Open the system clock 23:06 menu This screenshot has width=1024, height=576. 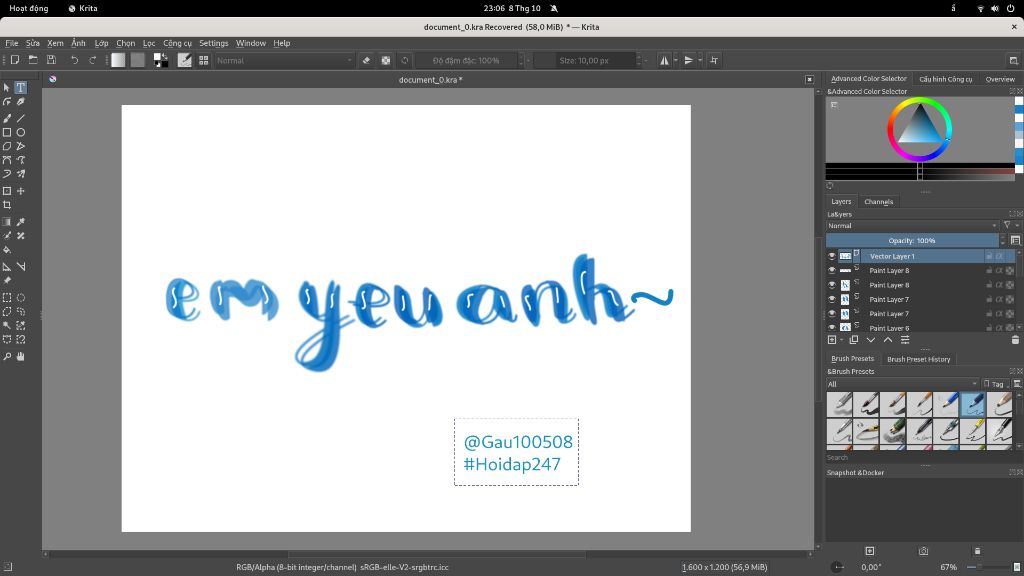[512, 8]
